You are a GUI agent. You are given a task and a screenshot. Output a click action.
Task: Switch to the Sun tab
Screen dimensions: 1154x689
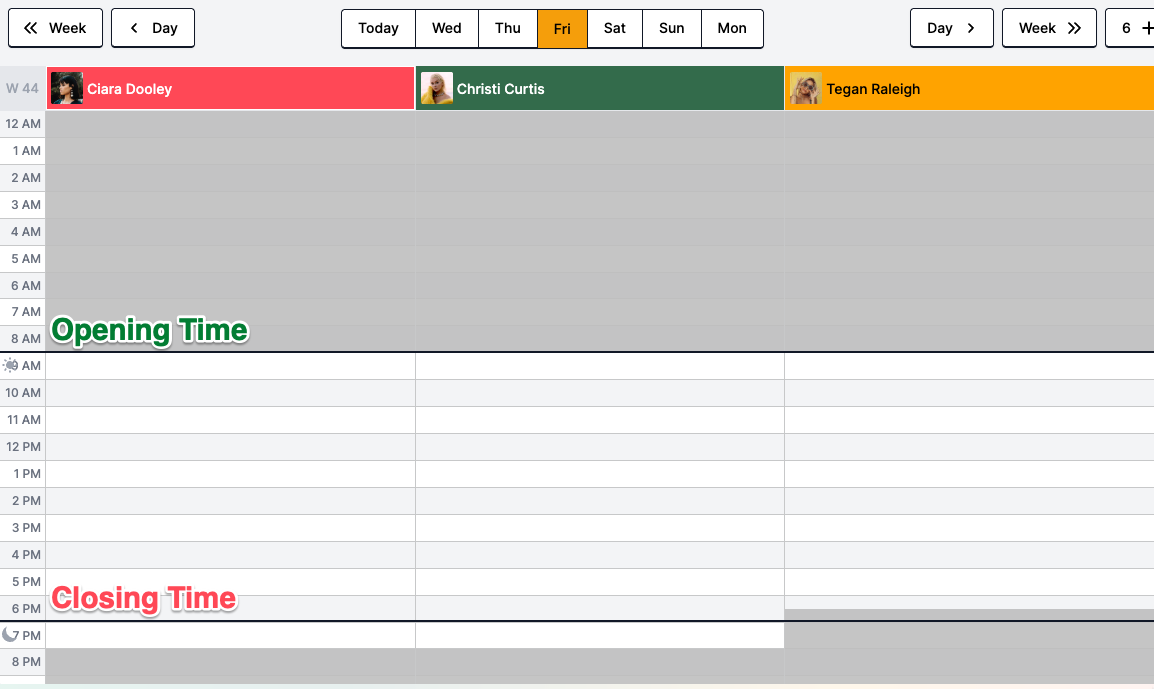tap(672, 28)
